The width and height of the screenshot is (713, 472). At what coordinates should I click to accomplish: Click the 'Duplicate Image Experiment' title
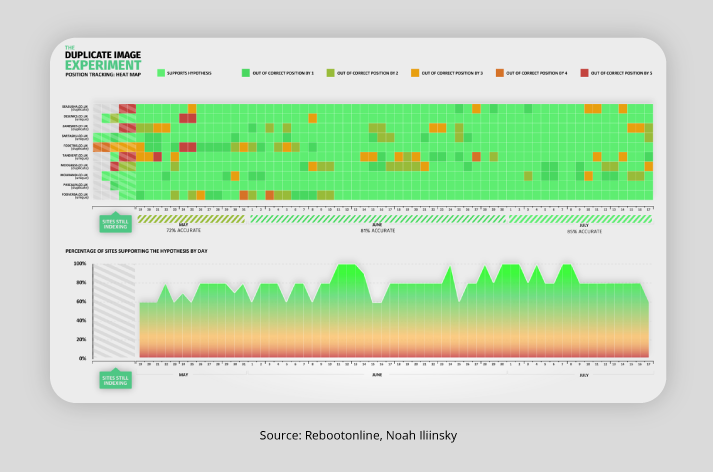click(96, 61)
